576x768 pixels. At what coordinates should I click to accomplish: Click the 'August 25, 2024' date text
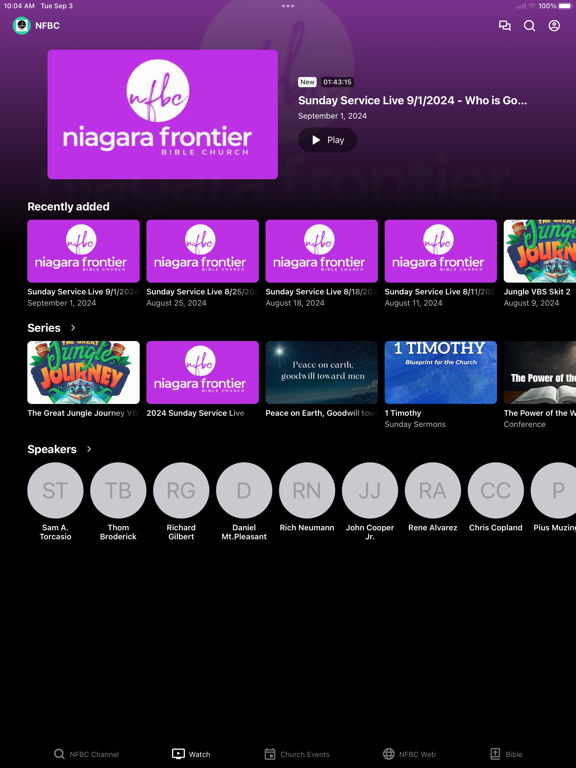(176, 303)
